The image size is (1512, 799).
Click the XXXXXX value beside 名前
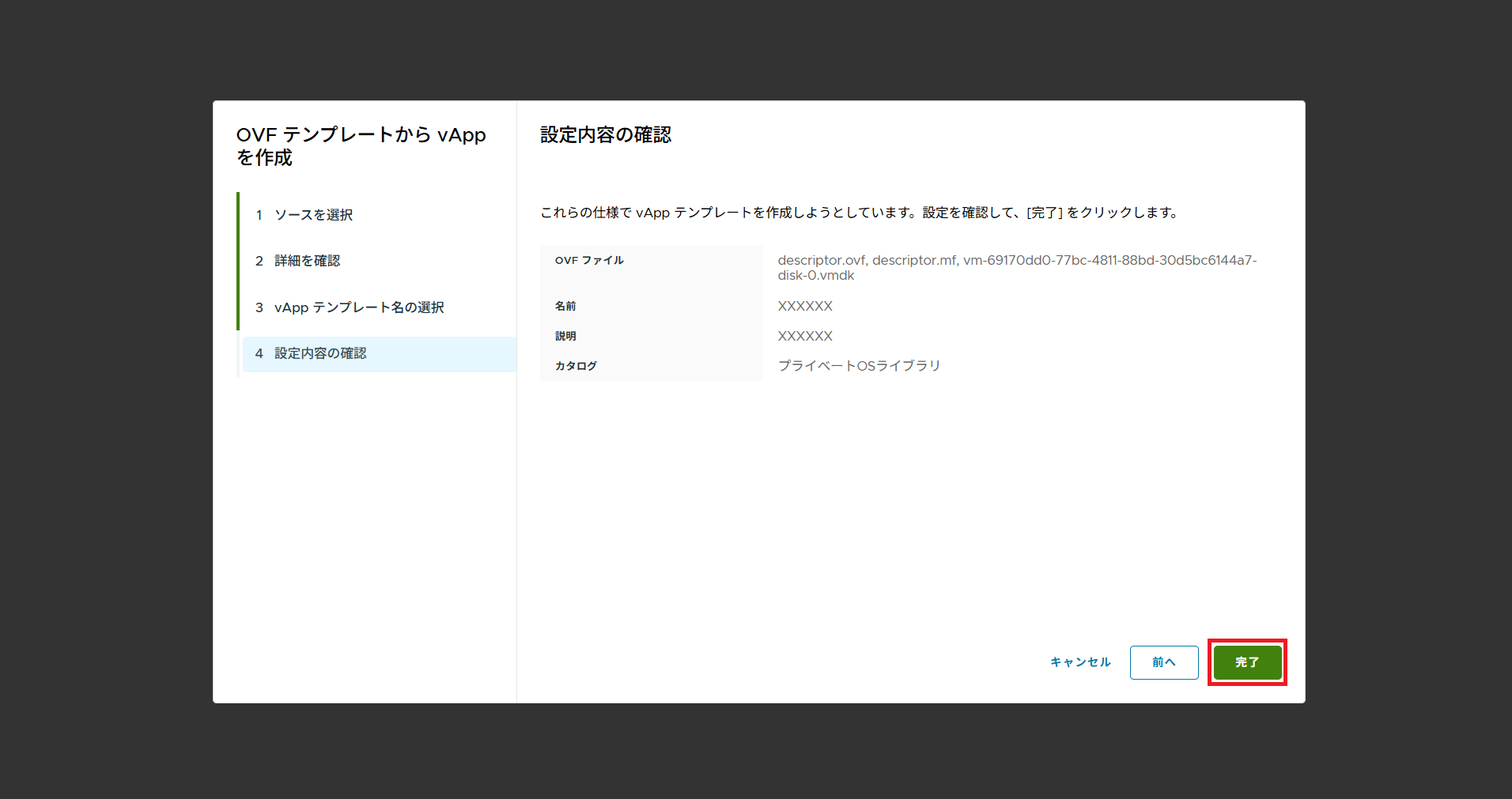click(x=805, y=306)
